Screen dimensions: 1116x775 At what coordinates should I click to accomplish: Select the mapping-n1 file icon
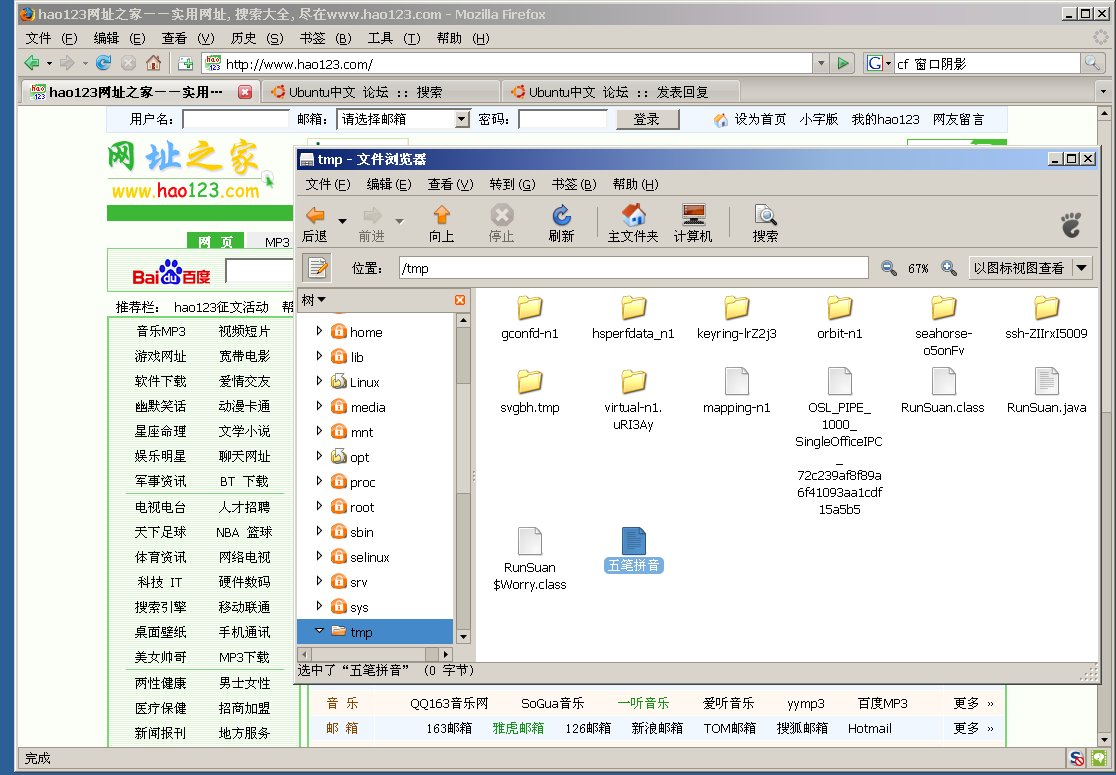click(737, 381)
